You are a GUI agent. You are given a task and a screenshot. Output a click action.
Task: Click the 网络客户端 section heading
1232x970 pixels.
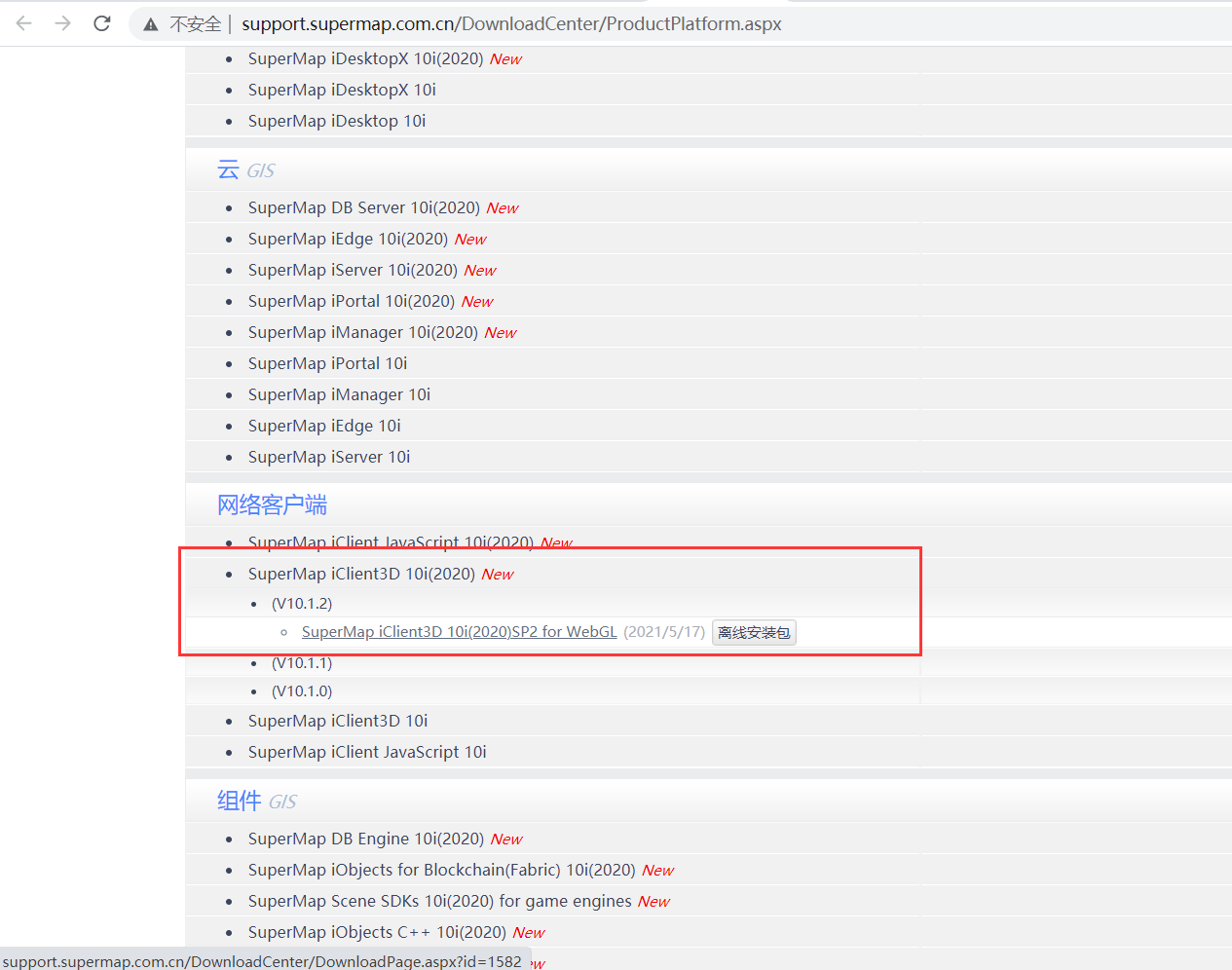272,504
